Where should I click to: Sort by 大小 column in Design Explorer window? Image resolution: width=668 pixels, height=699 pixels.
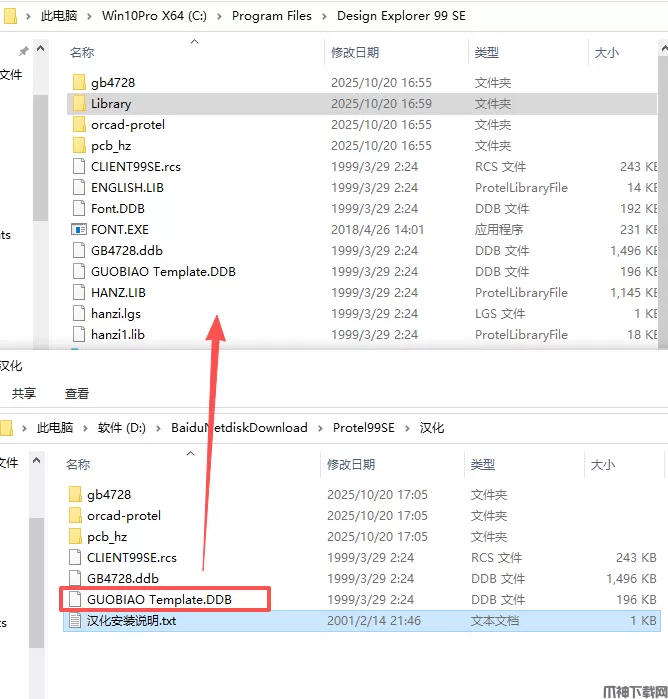(606, 53)
